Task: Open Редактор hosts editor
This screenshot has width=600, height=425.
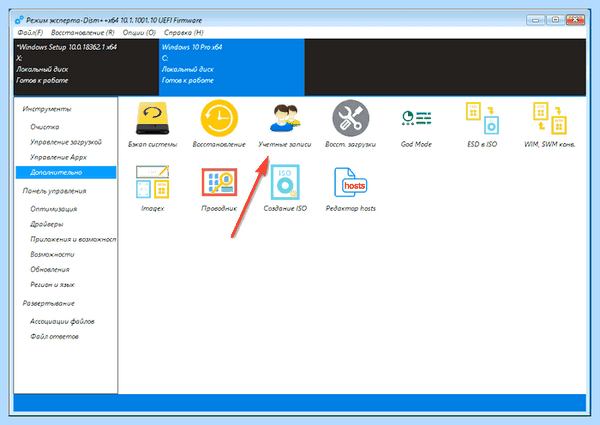Action: coord(351,188)
